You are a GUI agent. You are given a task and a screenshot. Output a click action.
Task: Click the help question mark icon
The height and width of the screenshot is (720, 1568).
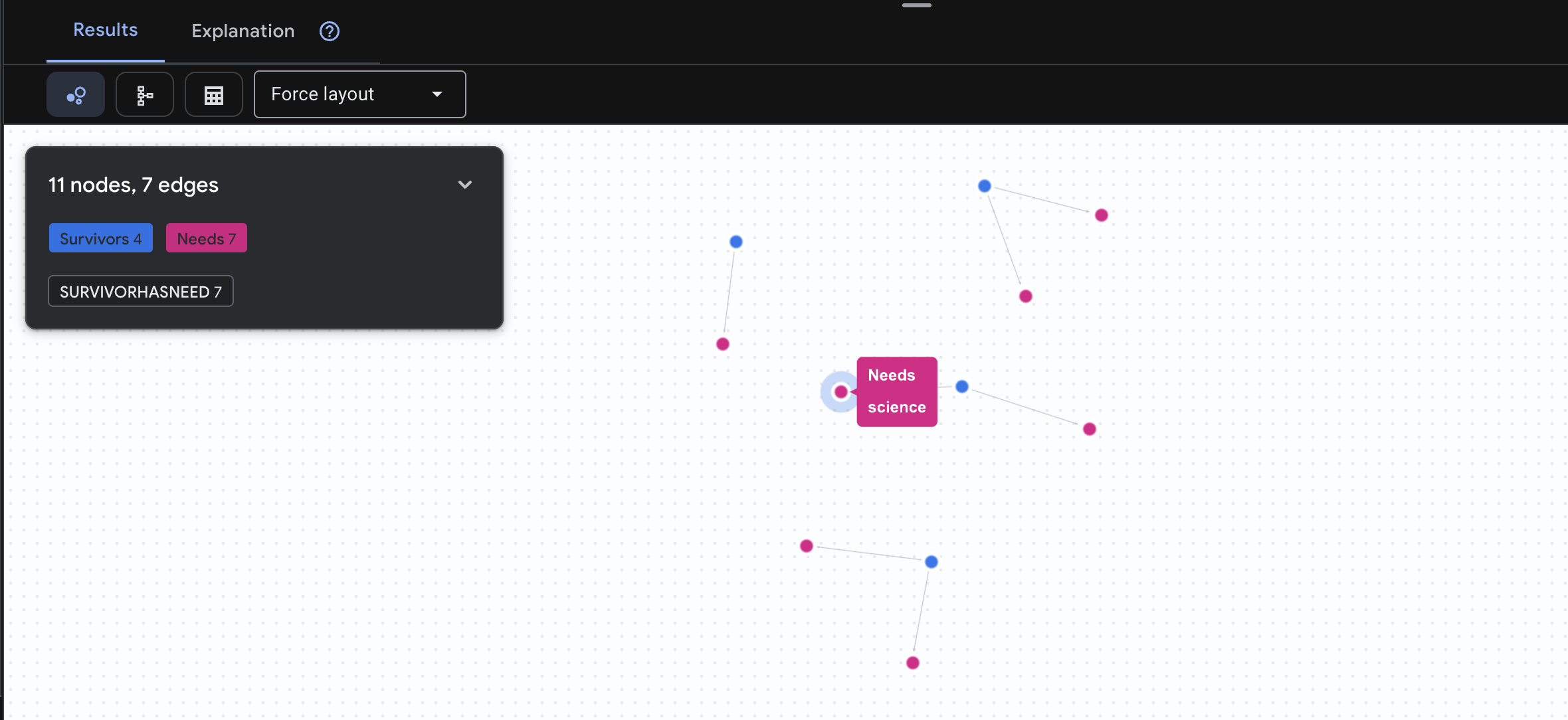[330, 31]
